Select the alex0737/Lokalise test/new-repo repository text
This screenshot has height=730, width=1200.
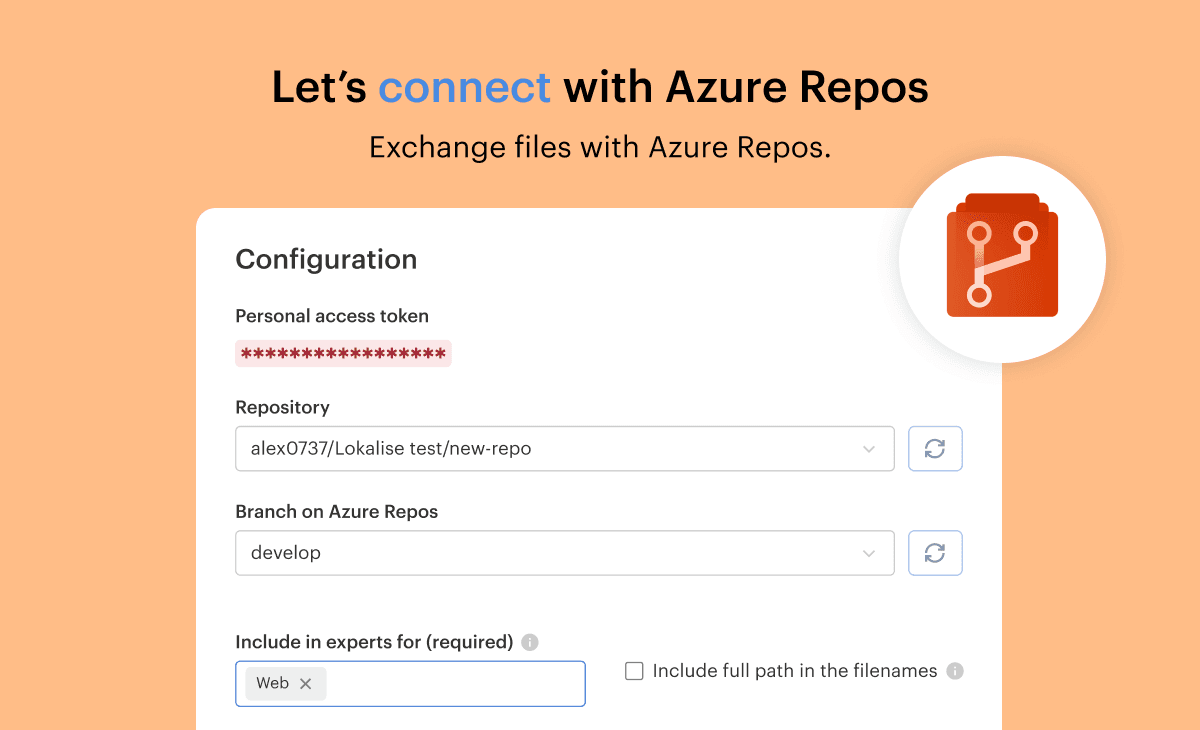(391, 449)
